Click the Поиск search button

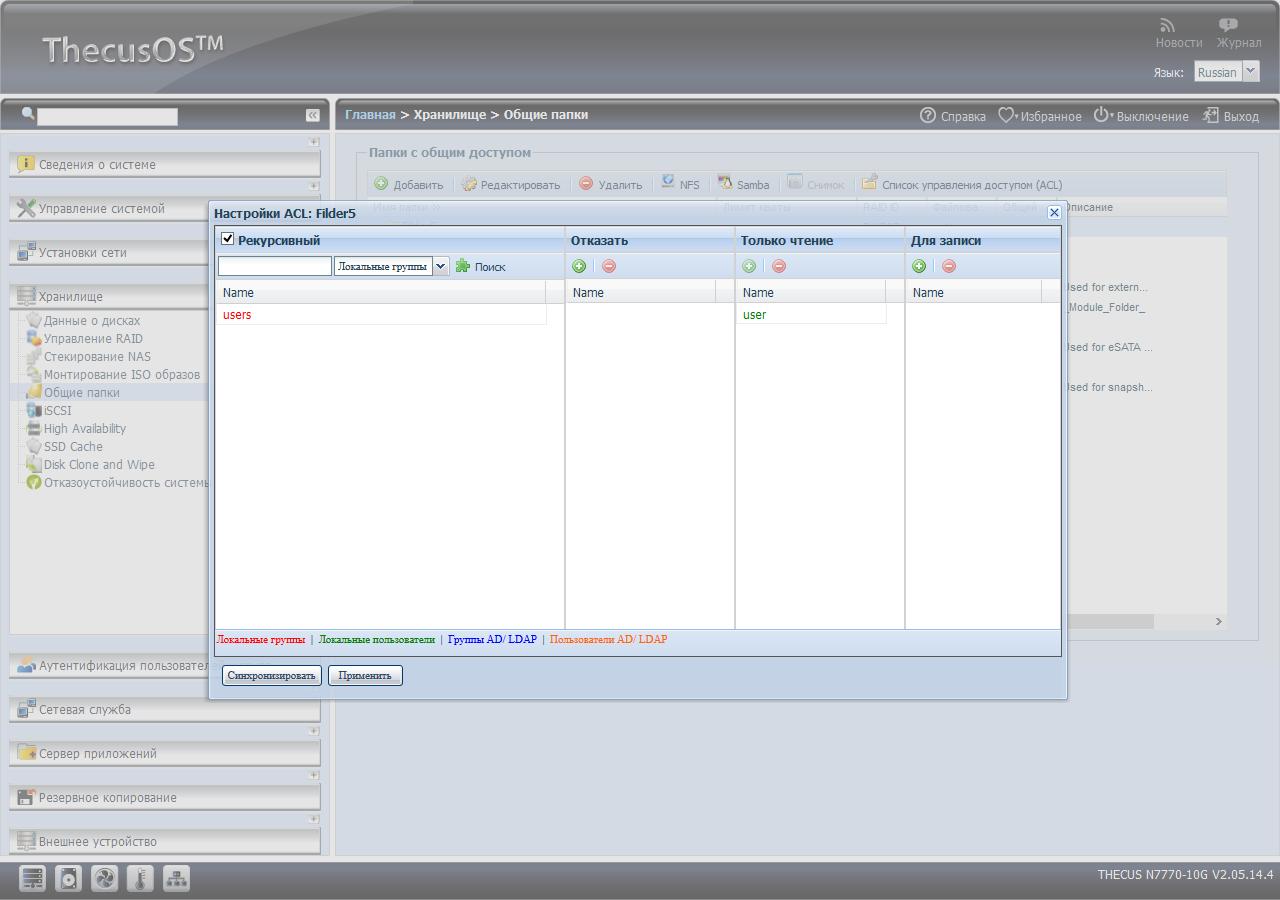coord(481,267)
